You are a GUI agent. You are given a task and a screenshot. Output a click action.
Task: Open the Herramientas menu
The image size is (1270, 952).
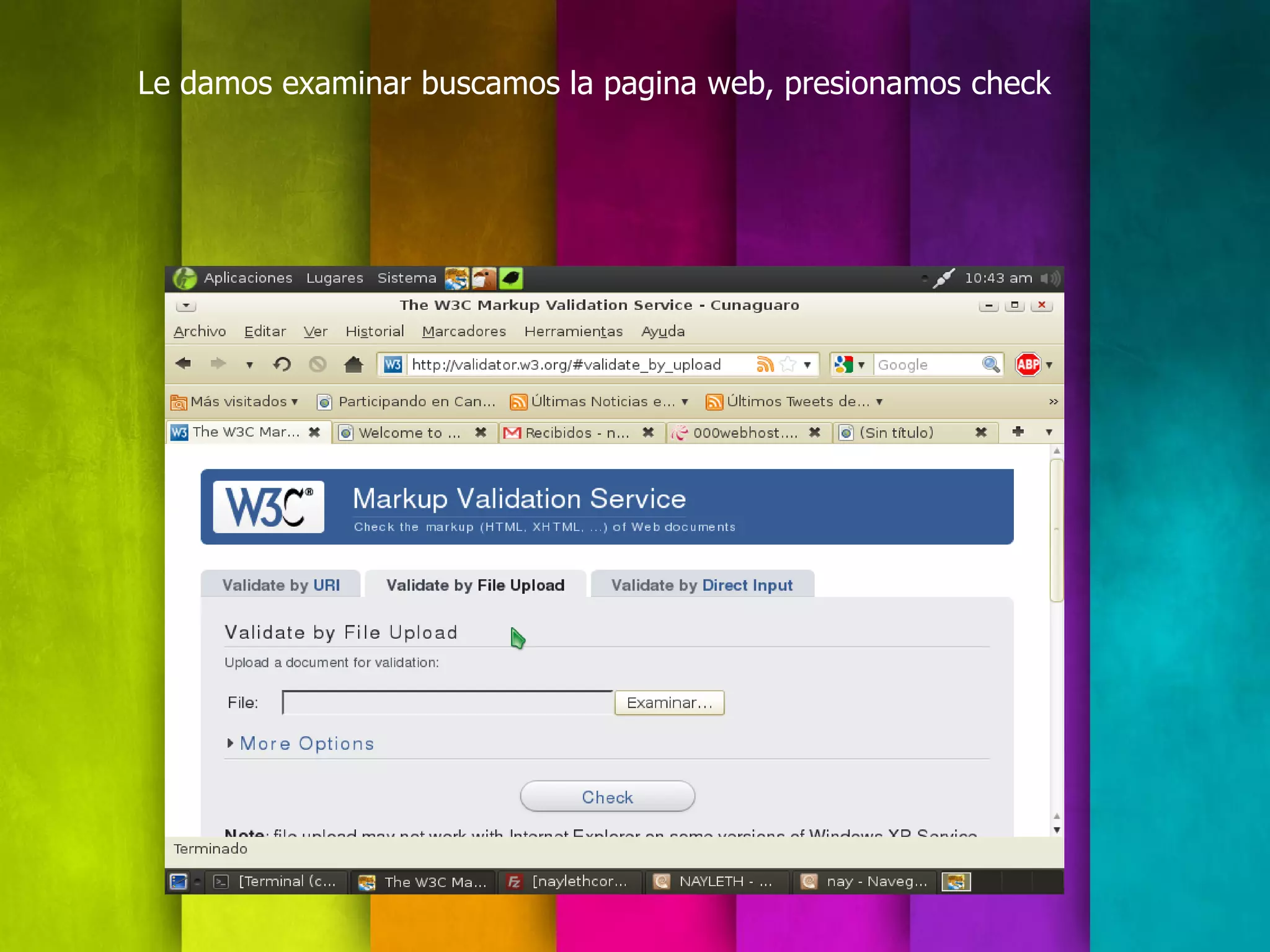coord(574,332)
